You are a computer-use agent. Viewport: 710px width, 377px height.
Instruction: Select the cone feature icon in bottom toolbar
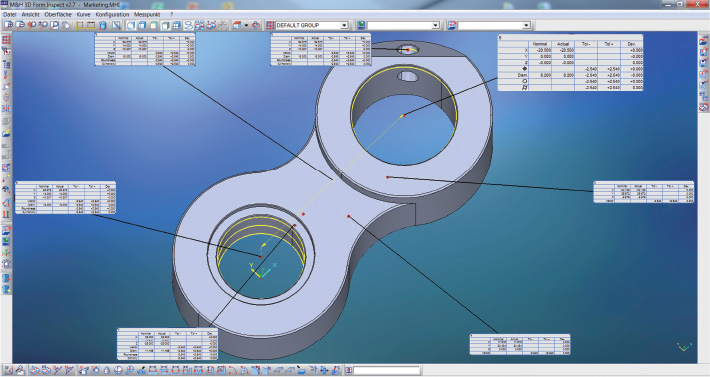[106, 370]
